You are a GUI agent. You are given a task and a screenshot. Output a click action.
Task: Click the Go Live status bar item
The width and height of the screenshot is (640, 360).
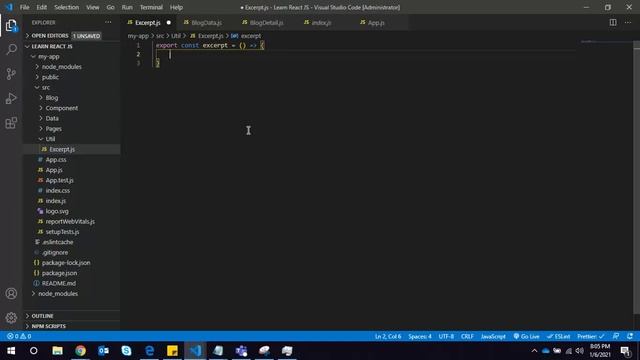(527, 336)
